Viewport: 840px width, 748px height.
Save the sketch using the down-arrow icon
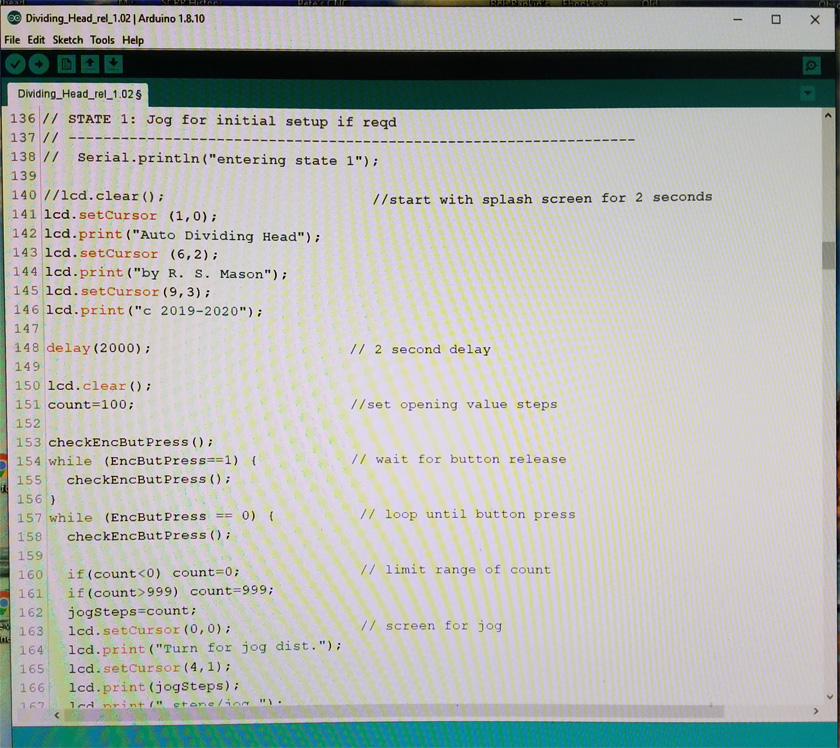[x=113, y=64]
